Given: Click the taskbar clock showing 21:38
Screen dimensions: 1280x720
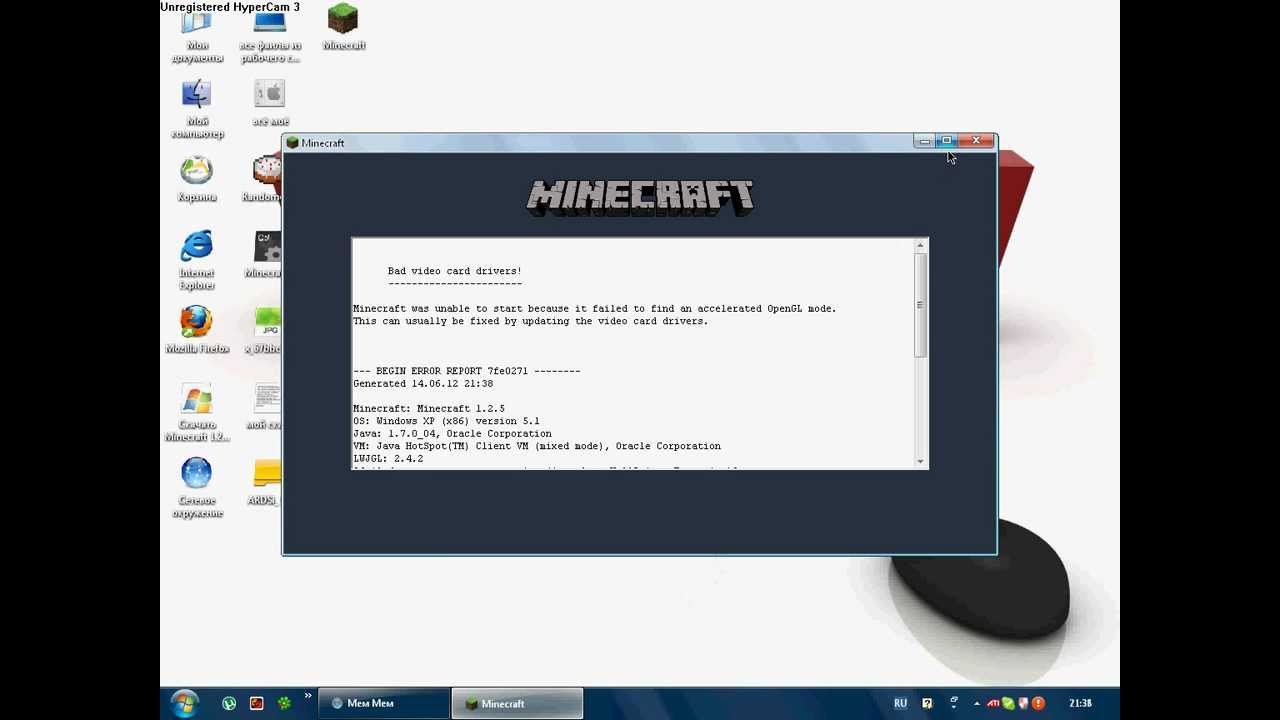Looking at the screenshot, I should (x=1080, y=704).
